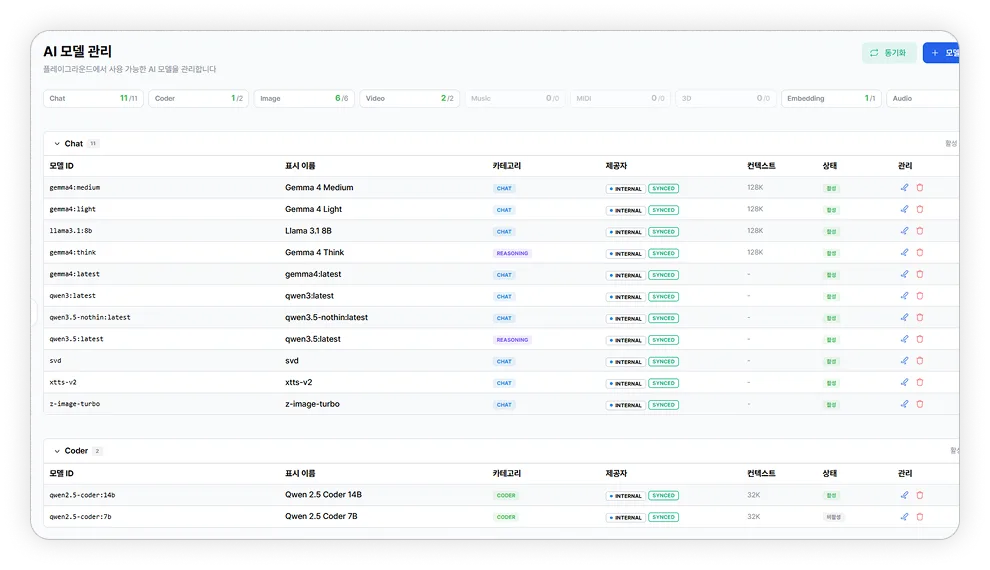The height and width of the screenshot is (570, 990).
Task: Delete the qwen3.5-nothin:latest model
Action: [920, 318]
